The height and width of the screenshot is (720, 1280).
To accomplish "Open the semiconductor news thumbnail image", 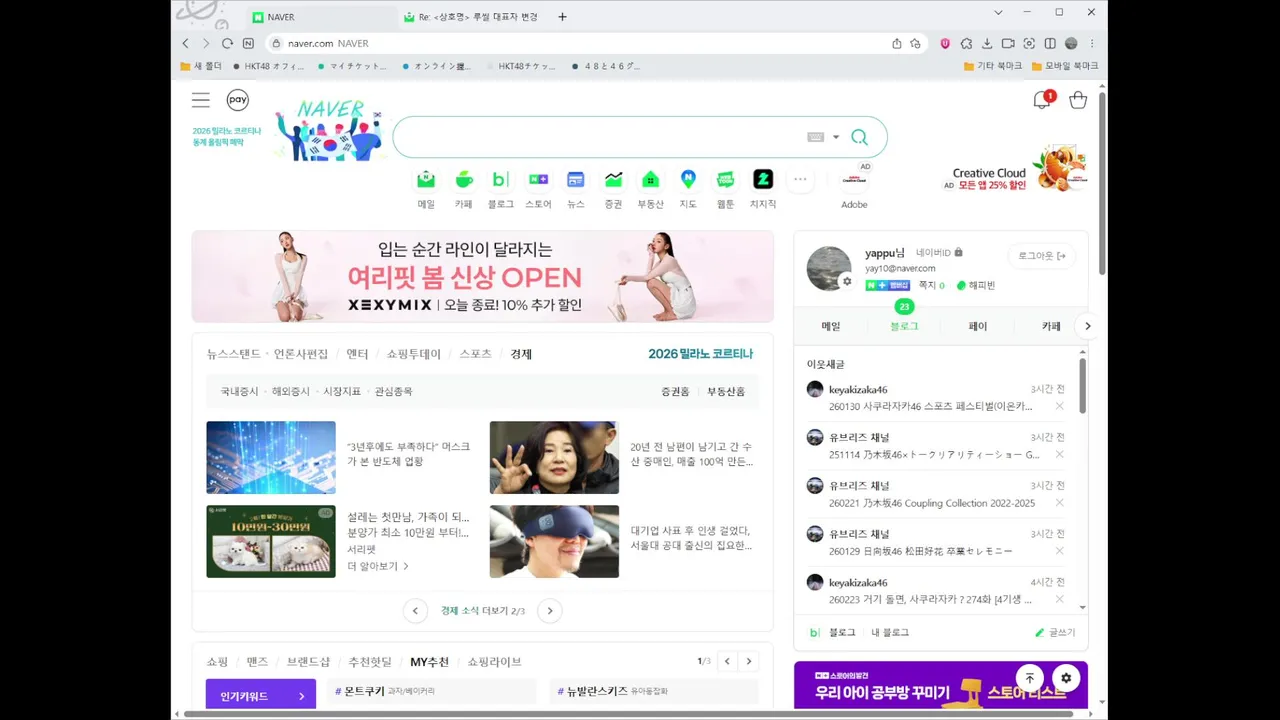I will click(x=271, y=457).
